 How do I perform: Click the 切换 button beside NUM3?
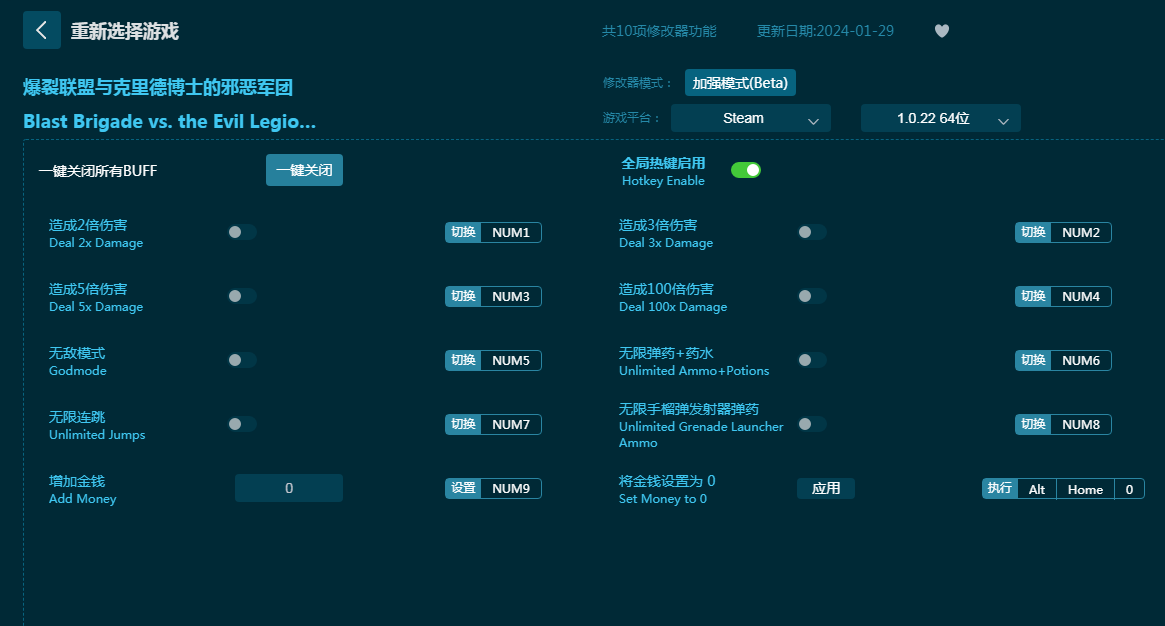tap(463, 296)
